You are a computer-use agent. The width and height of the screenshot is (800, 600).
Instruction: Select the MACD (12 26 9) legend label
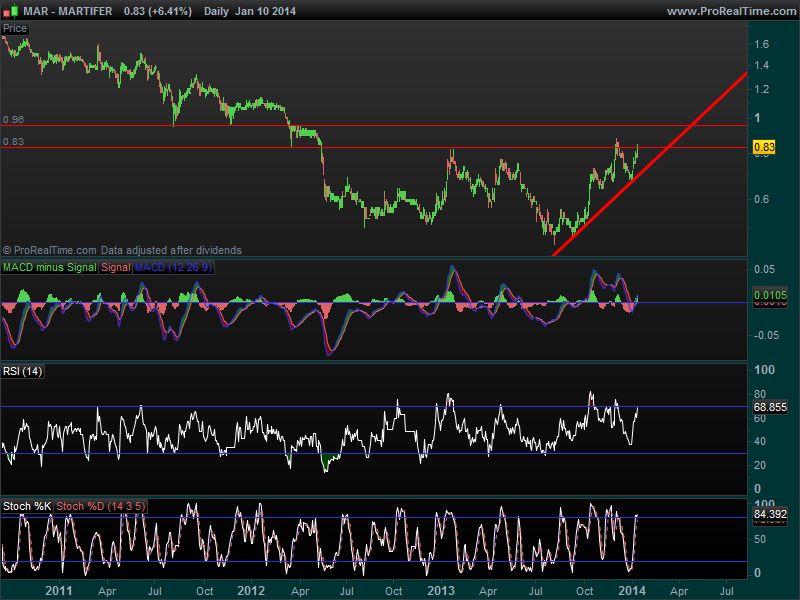[x=173, y=267]
